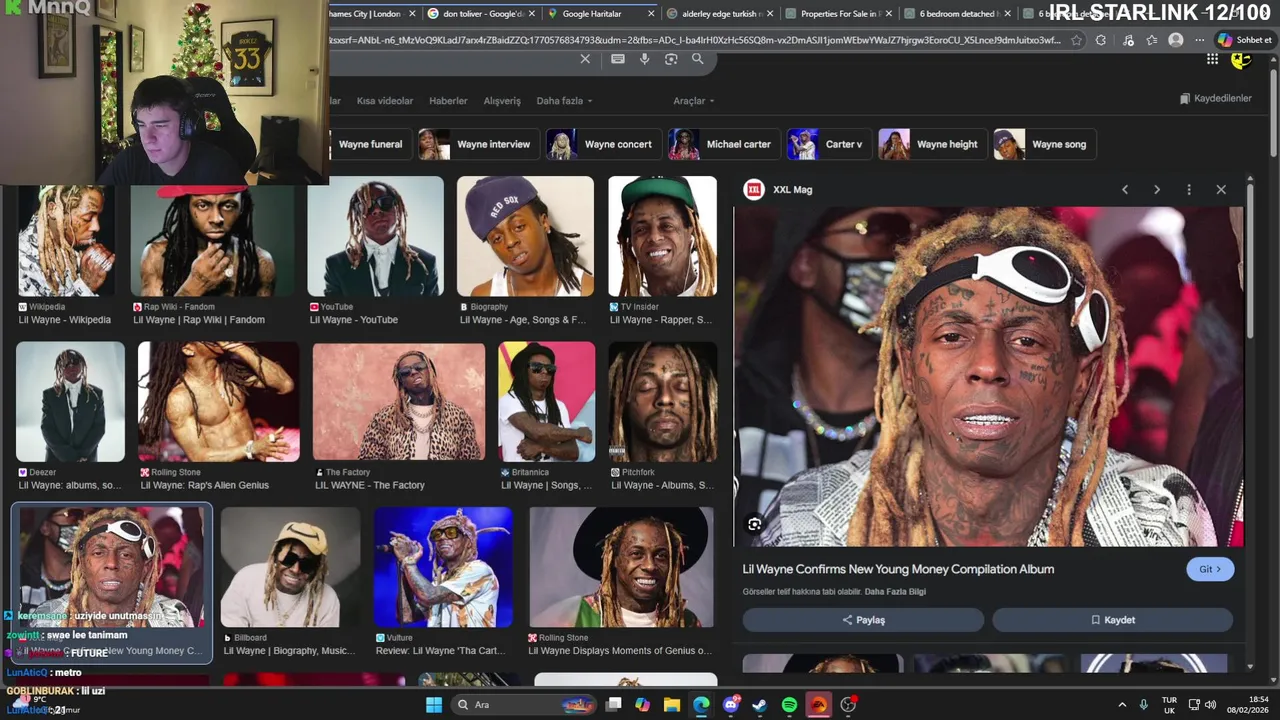Select the Wayne song suggestion chip

(x=1045, y=144)
